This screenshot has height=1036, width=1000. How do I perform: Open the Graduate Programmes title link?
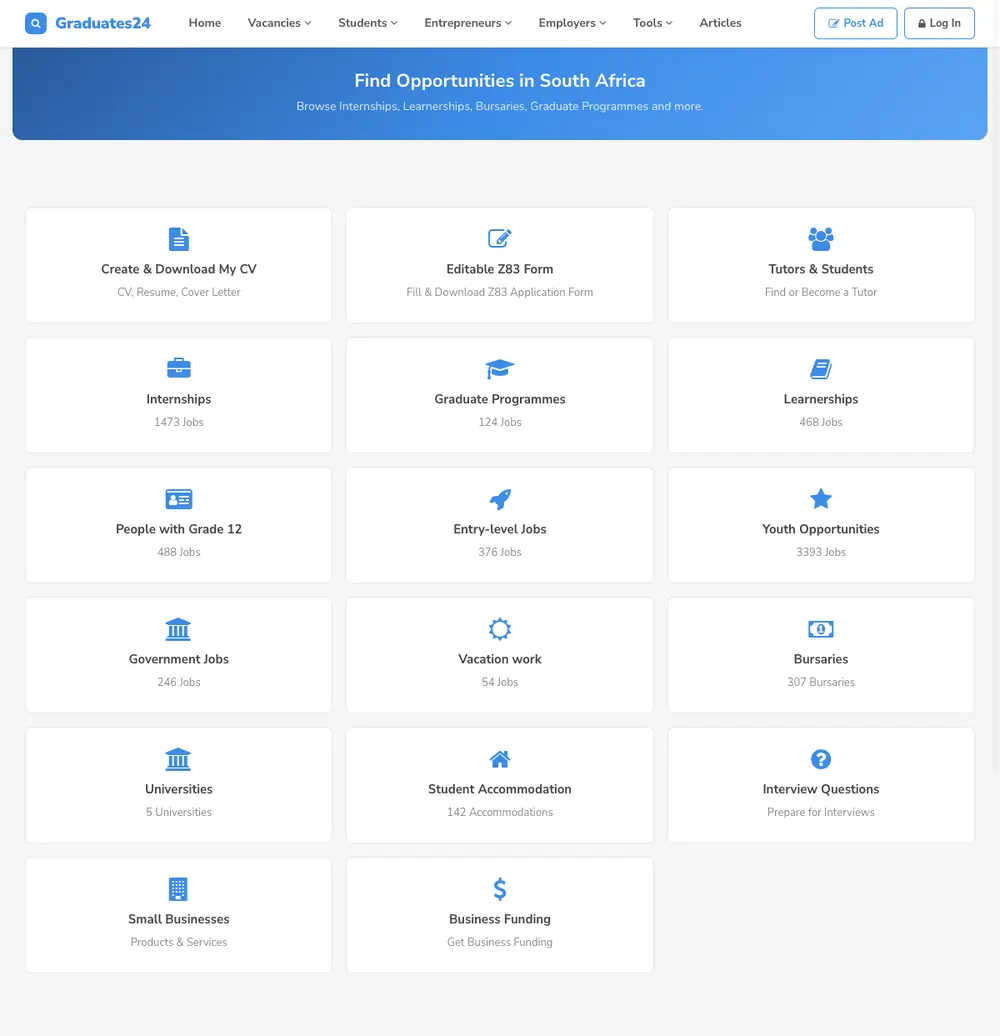pos(499,399)
